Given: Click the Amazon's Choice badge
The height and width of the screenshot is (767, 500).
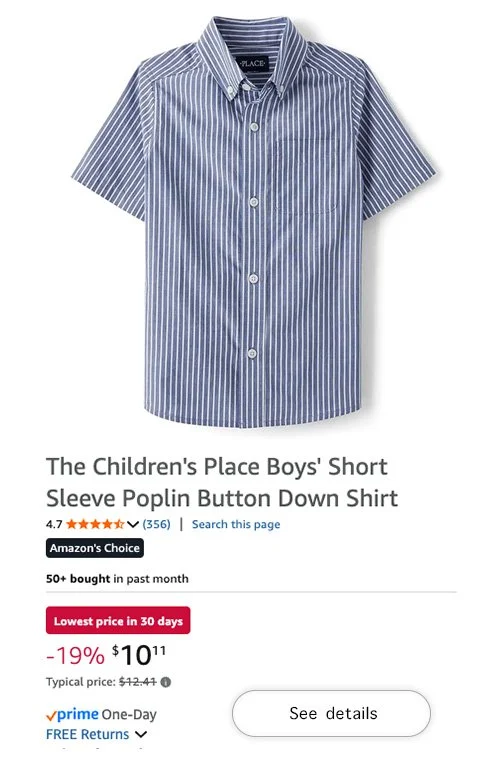Looking at the screenshot, I should [x=95, y=548].
